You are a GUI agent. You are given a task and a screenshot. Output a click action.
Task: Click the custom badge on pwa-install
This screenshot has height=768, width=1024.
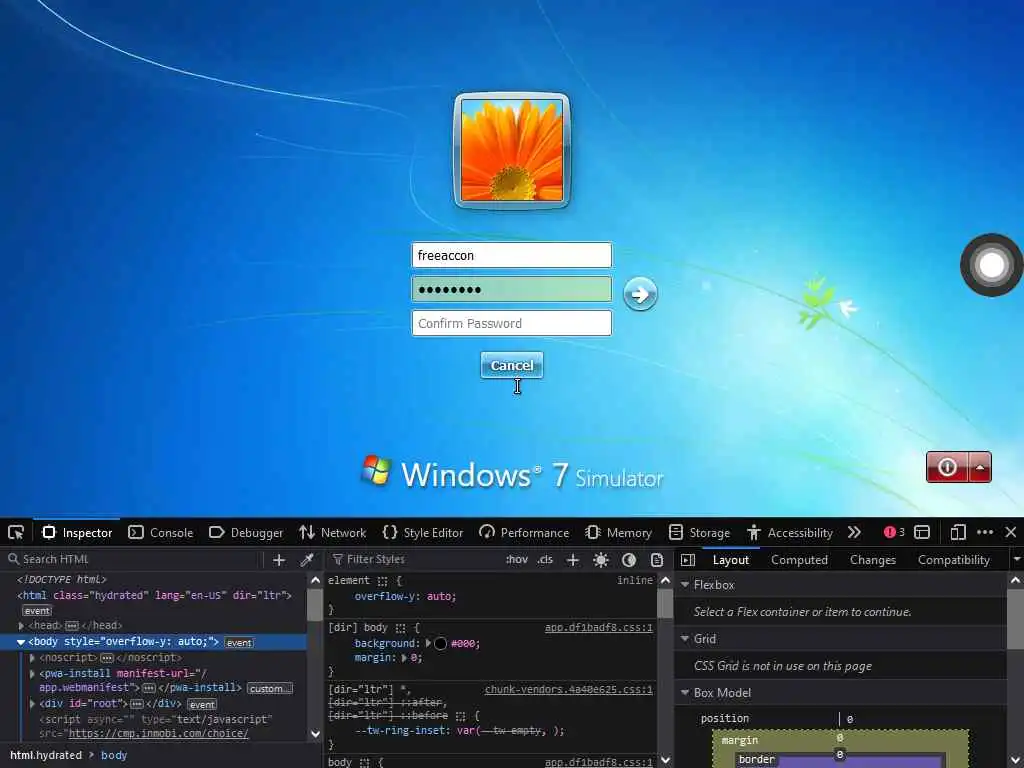point(270,688)
